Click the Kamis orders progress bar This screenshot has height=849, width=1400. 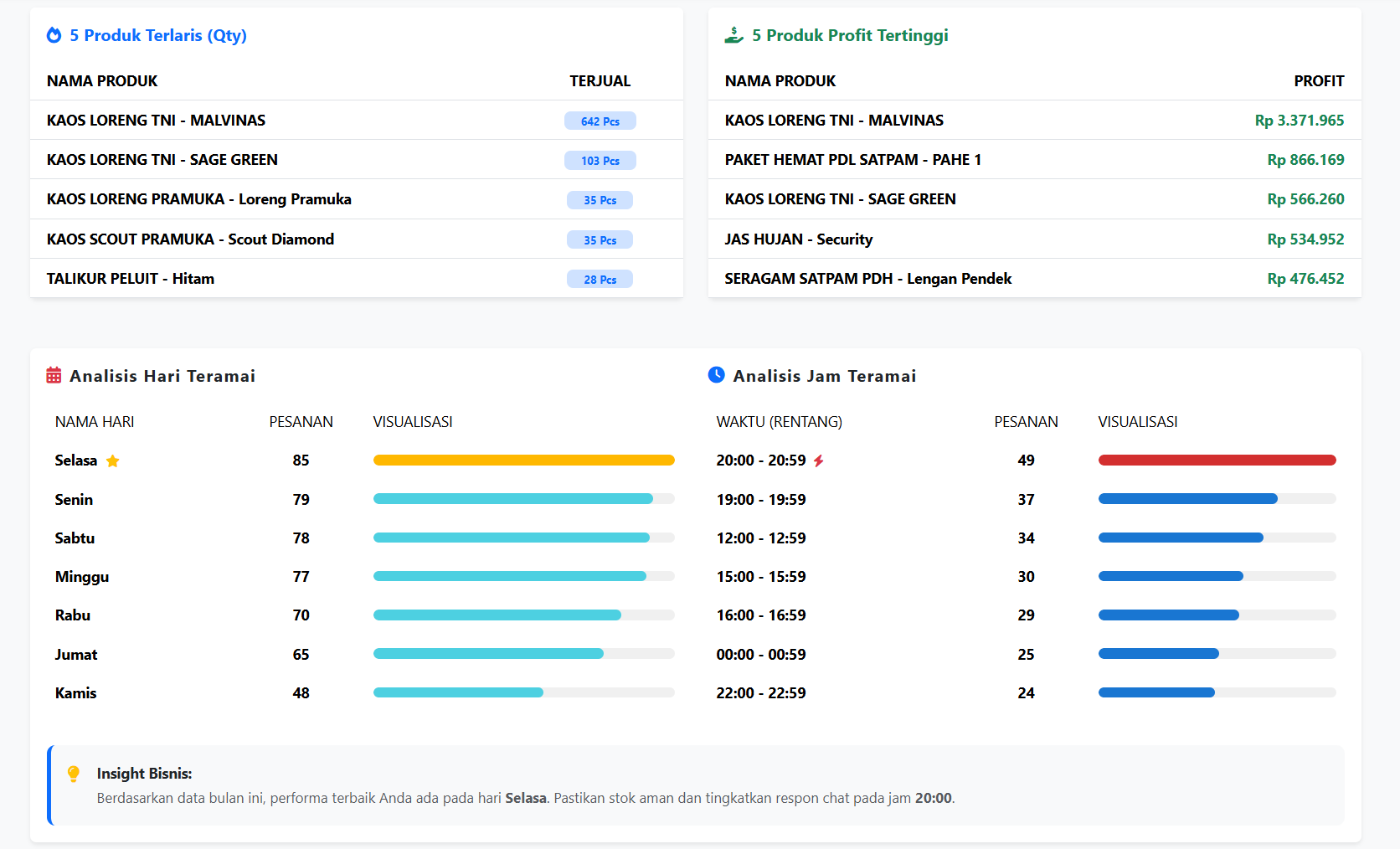[x=458, y=692]
